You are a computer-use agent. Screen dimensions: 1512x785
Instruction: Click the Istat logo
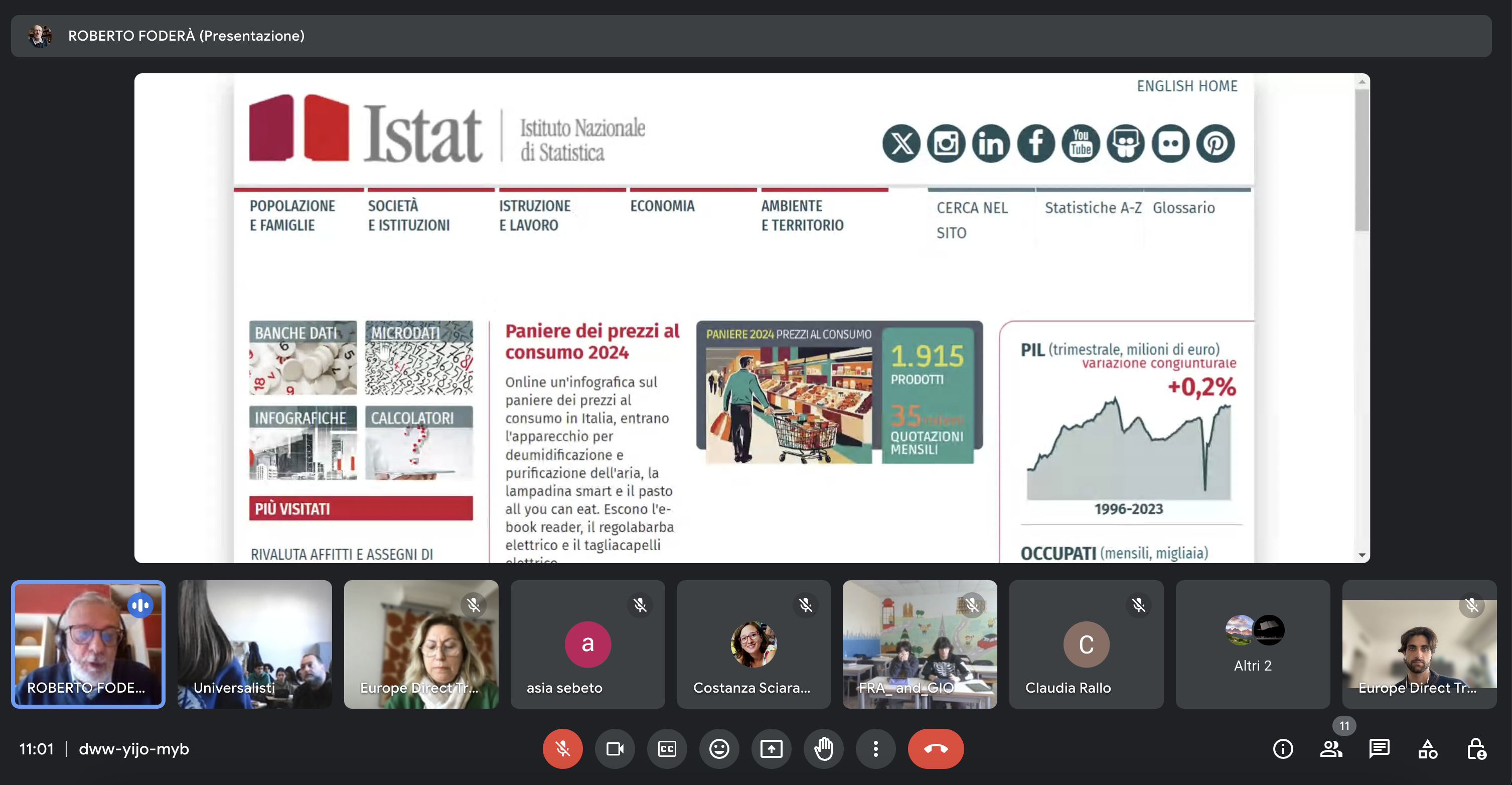click(447, 128)
